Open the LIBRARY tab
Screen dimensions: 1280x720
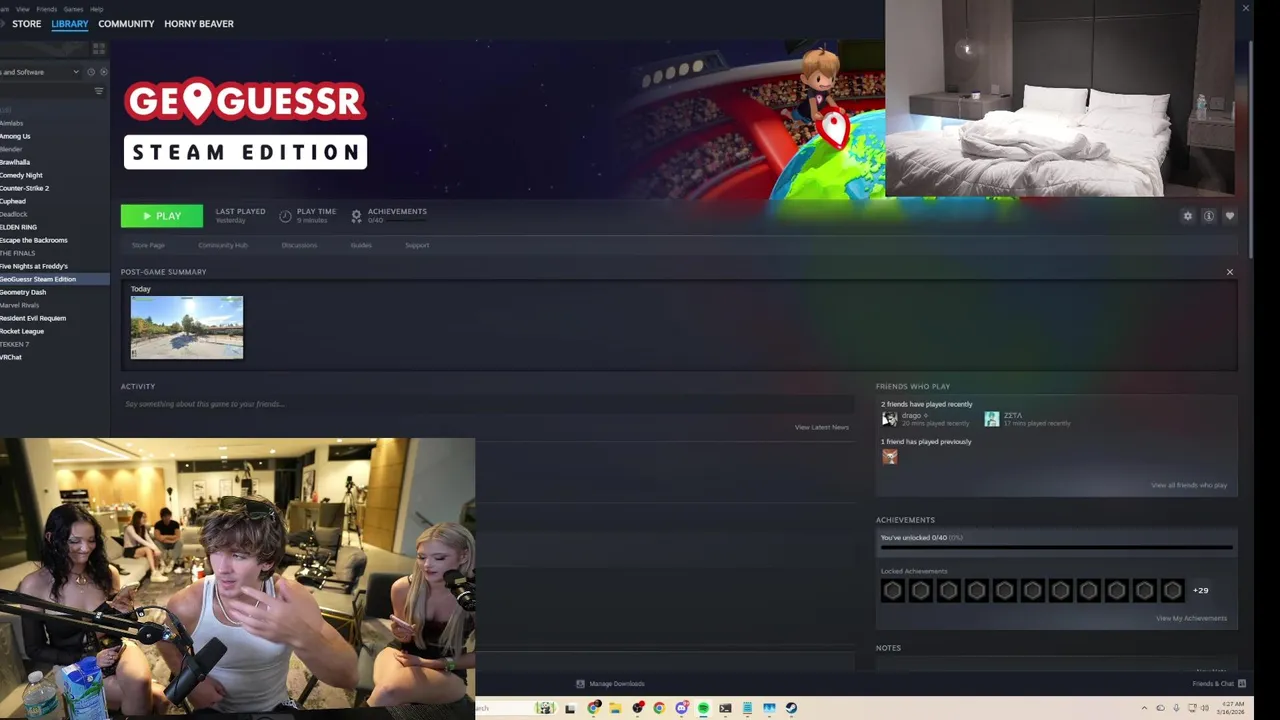(x=70, y=24)
